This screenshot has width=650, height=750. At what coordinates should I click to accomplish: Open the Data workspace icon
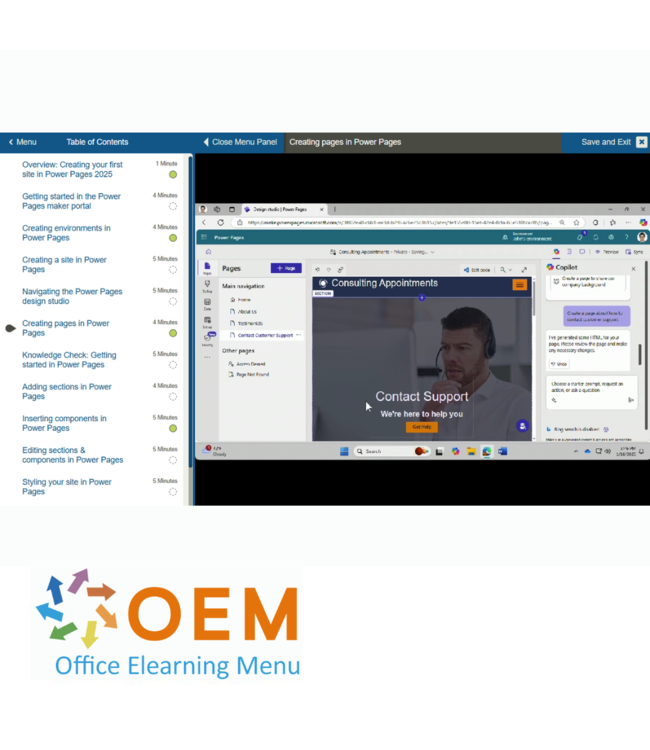207,304
